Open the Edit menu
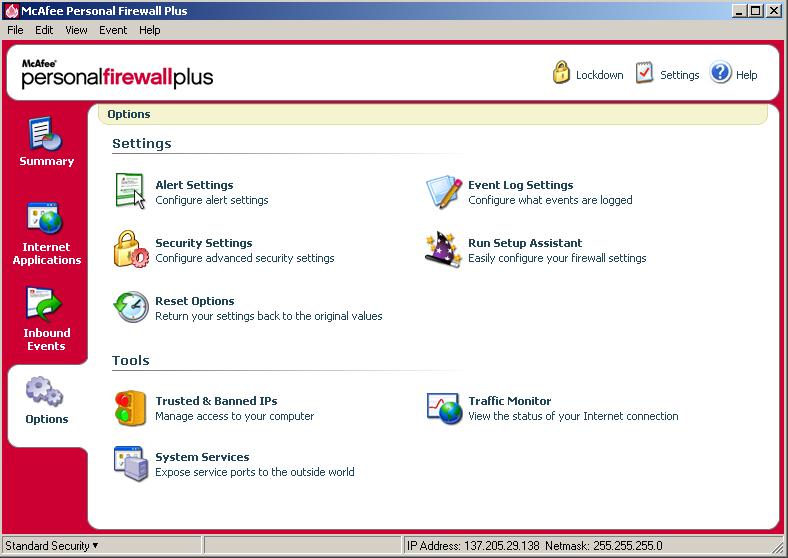The width and height of the screenshot is (788, 558). [x=44, y=30]
